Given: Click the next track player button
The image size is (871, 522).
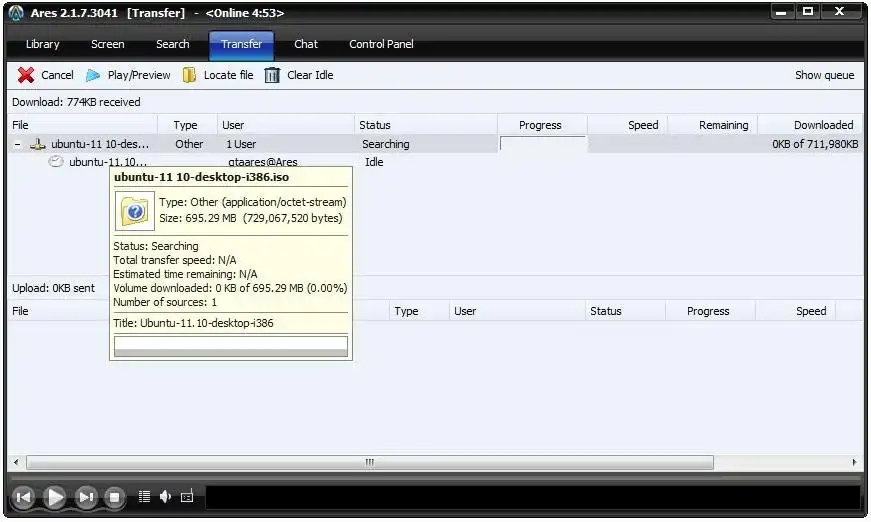Looking at the screenshot, I should pos(86,496).
